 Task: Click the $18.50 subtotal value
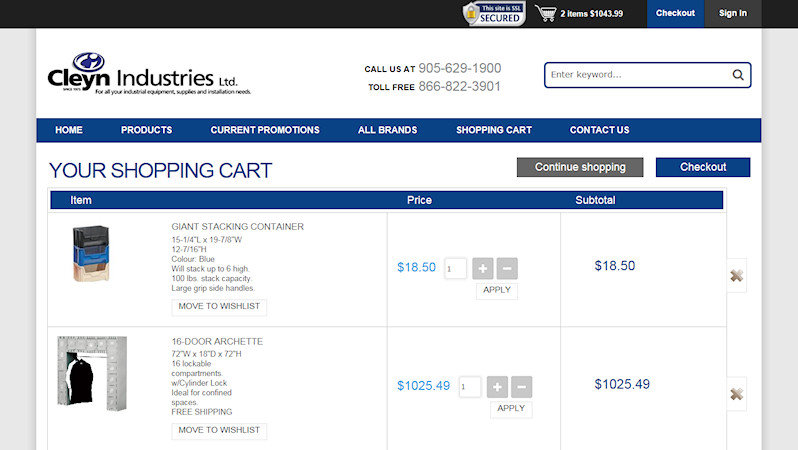coord(615,266)
